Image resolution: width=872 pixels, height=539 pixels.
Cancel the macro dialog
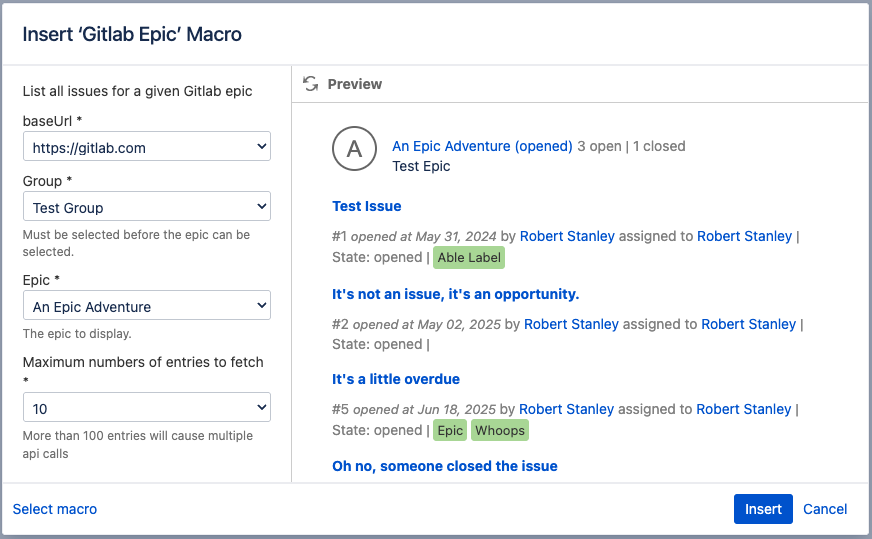point(825,509)
